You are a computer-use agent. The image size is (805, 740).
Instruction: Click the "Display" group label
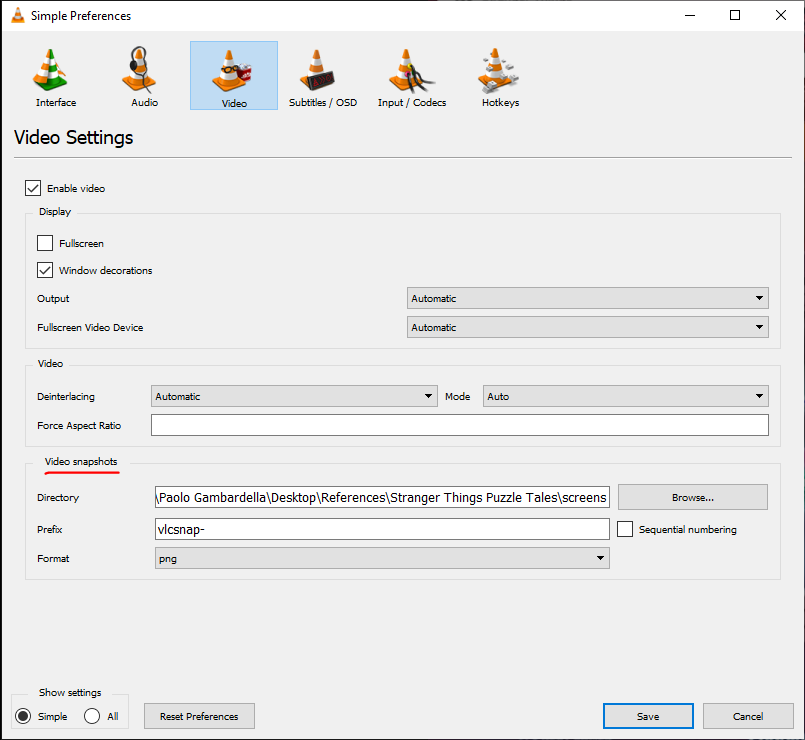55,212
